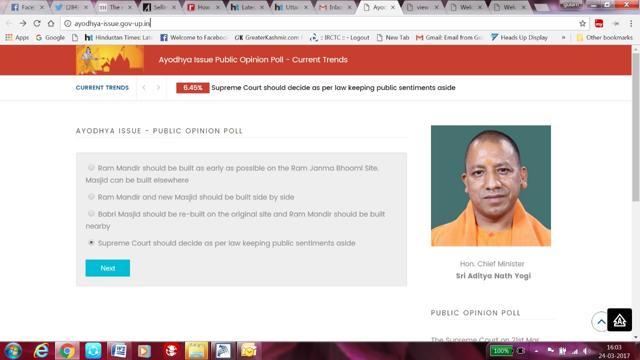Open the folder icon on taskbar
The height and width of the screenshot is (360, 640).
[196, 351]
